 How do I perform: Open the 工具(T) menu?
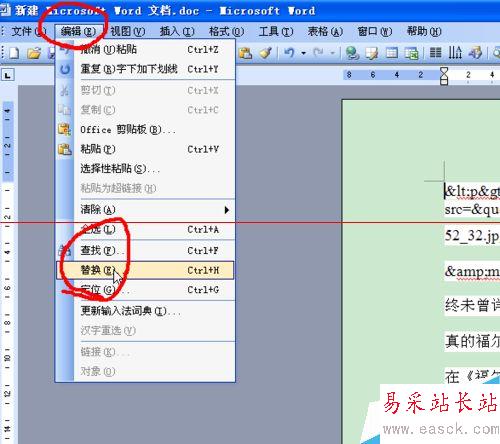click(x=276, y=32)
